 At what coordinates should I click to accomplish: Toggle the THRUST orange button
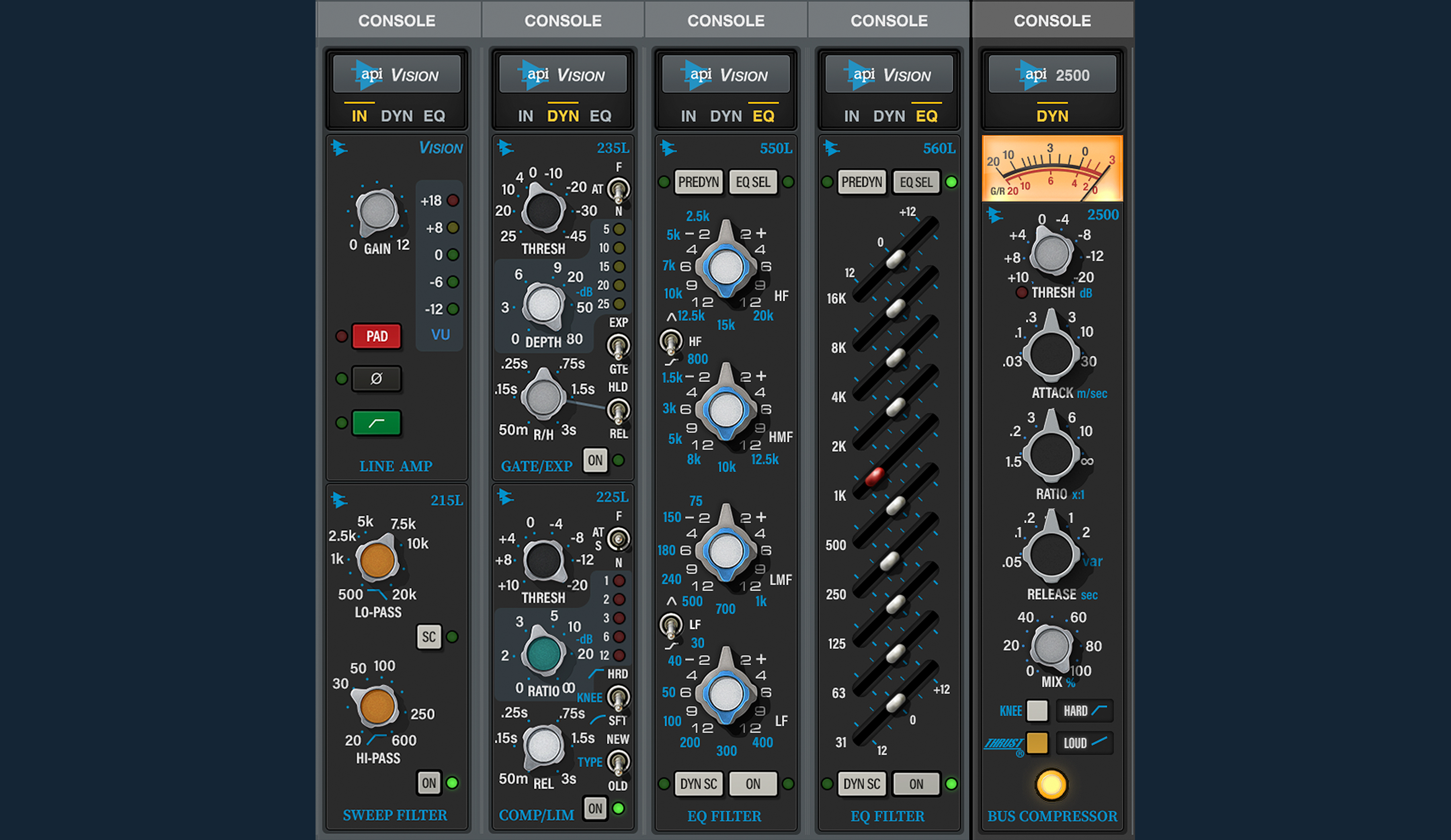pos(1037,743)
